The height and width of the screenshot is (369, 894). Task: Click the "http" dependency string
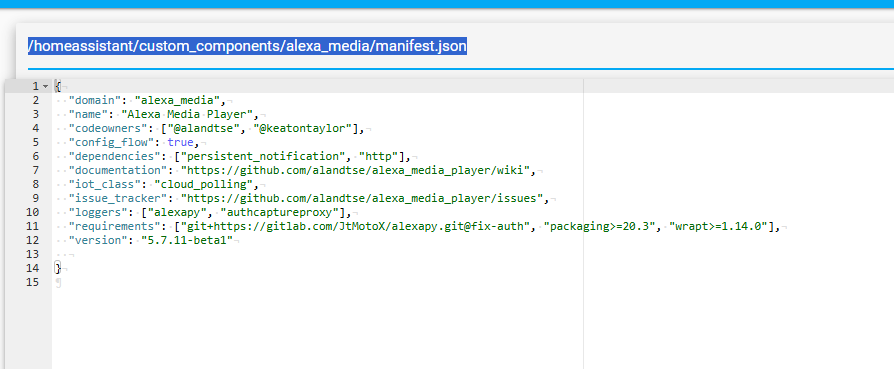(379, 156)
